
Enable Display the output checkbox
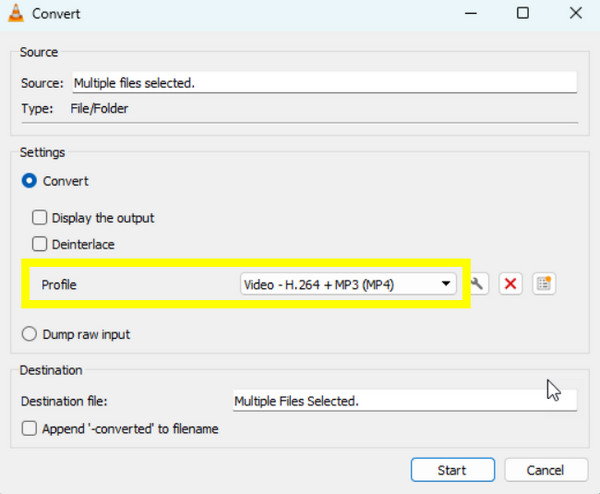(39, 218)
